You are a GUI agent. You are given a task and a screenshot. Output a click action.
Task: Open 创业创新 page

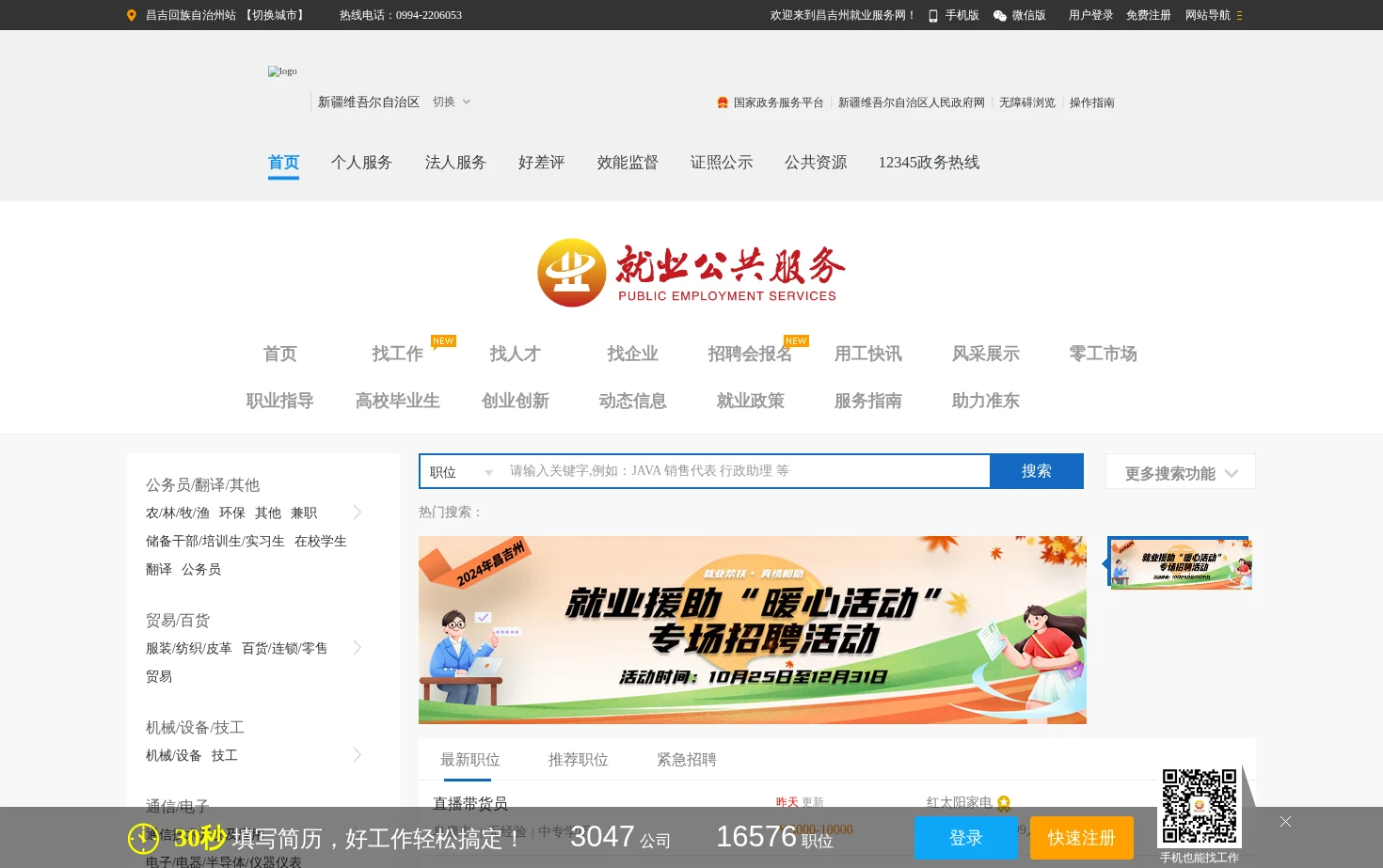tap(515, 401)
